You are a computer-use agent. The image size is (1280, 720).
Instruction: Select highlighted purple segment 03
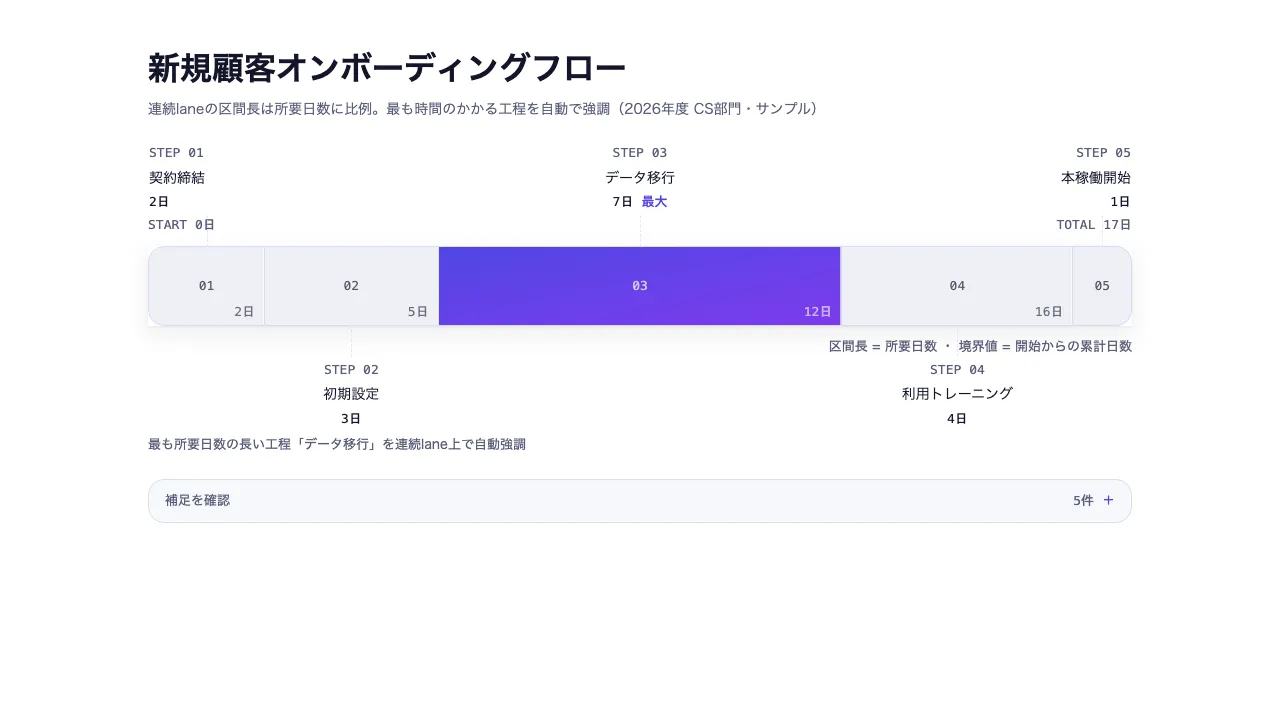(640, 286)
